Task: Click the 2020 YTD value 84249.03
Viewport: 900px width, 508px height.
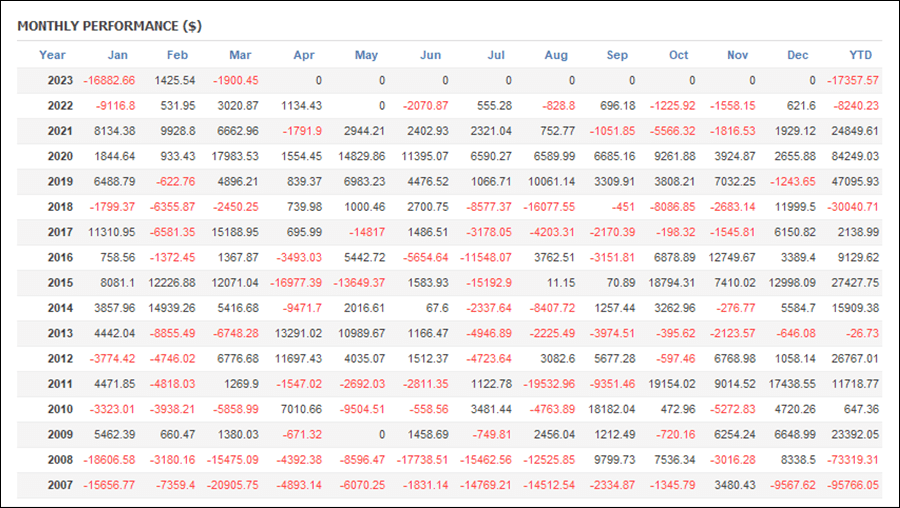Action: pos(855,156)
